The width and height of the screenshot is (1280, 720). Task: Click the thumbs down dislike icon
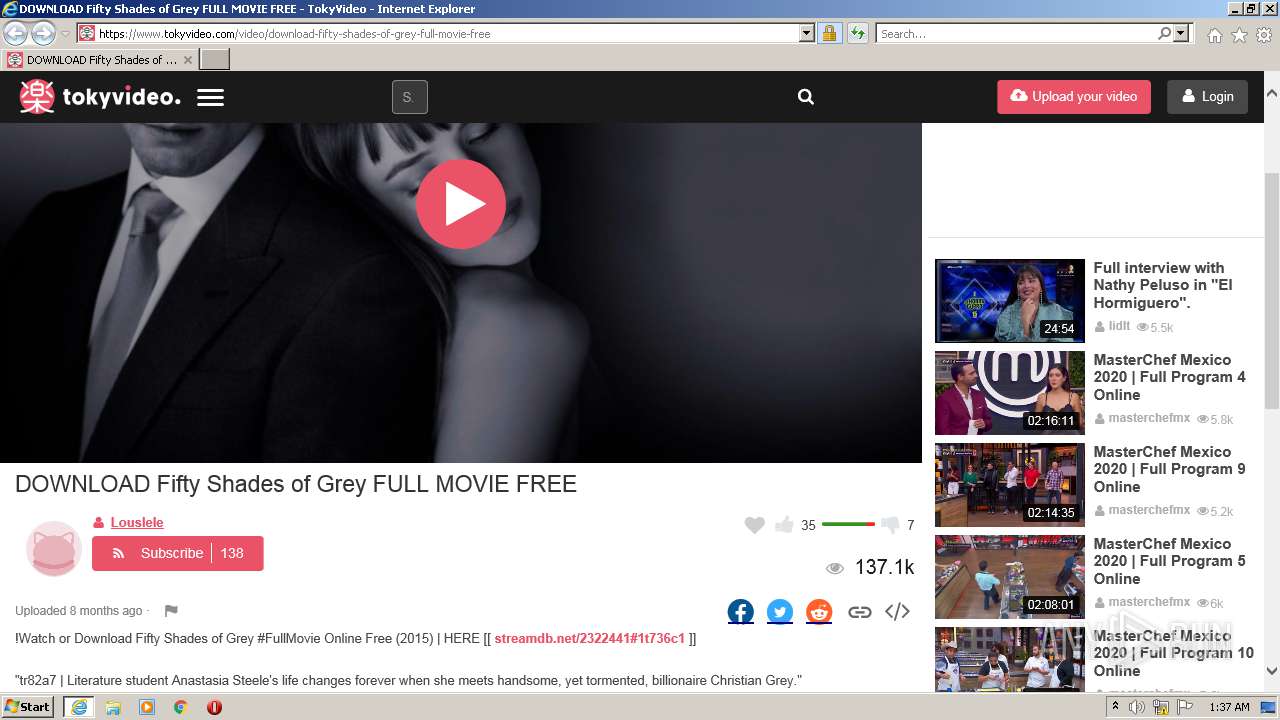click(x=890, y=525)
